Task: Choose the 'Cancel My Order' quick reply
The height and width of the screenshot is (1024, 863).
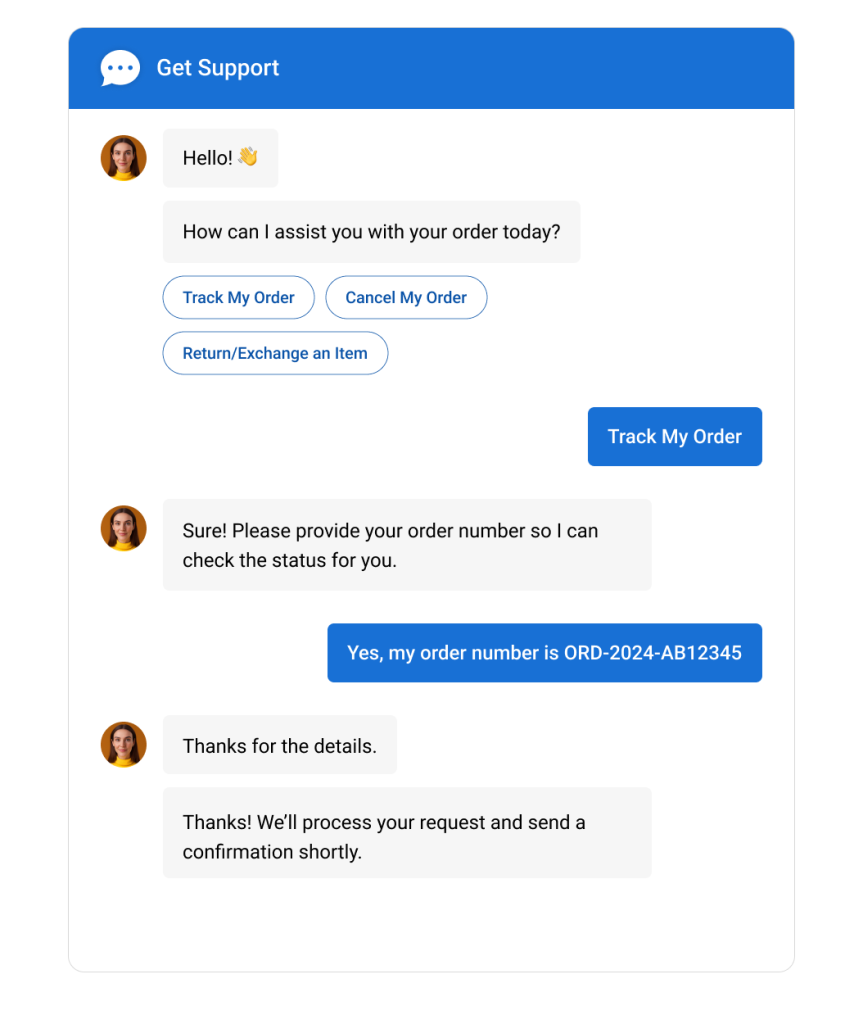Action: point(406,298)
